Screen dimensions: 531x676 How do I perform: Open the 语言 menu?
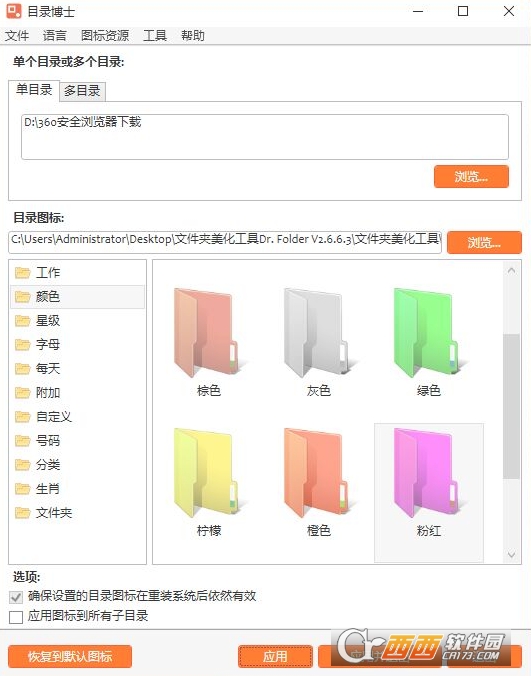pos(55,35)
